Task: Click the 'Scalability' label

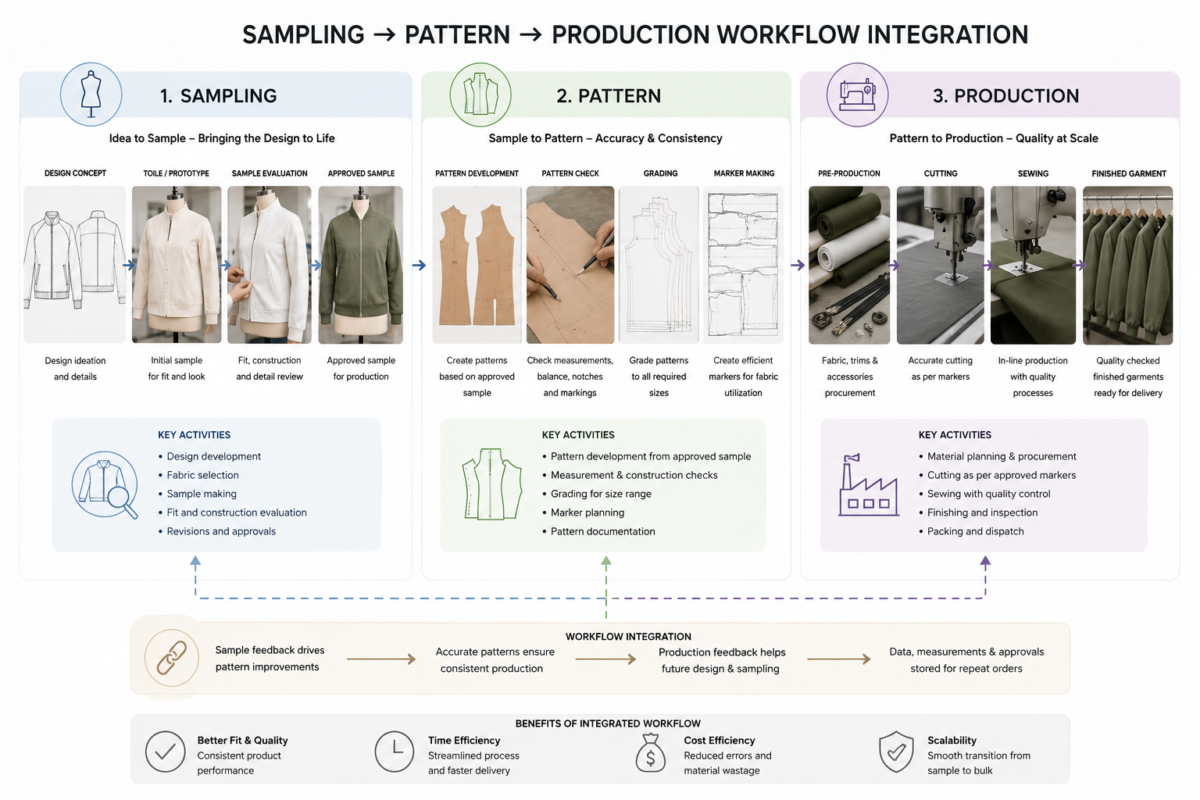Action: 952,741
